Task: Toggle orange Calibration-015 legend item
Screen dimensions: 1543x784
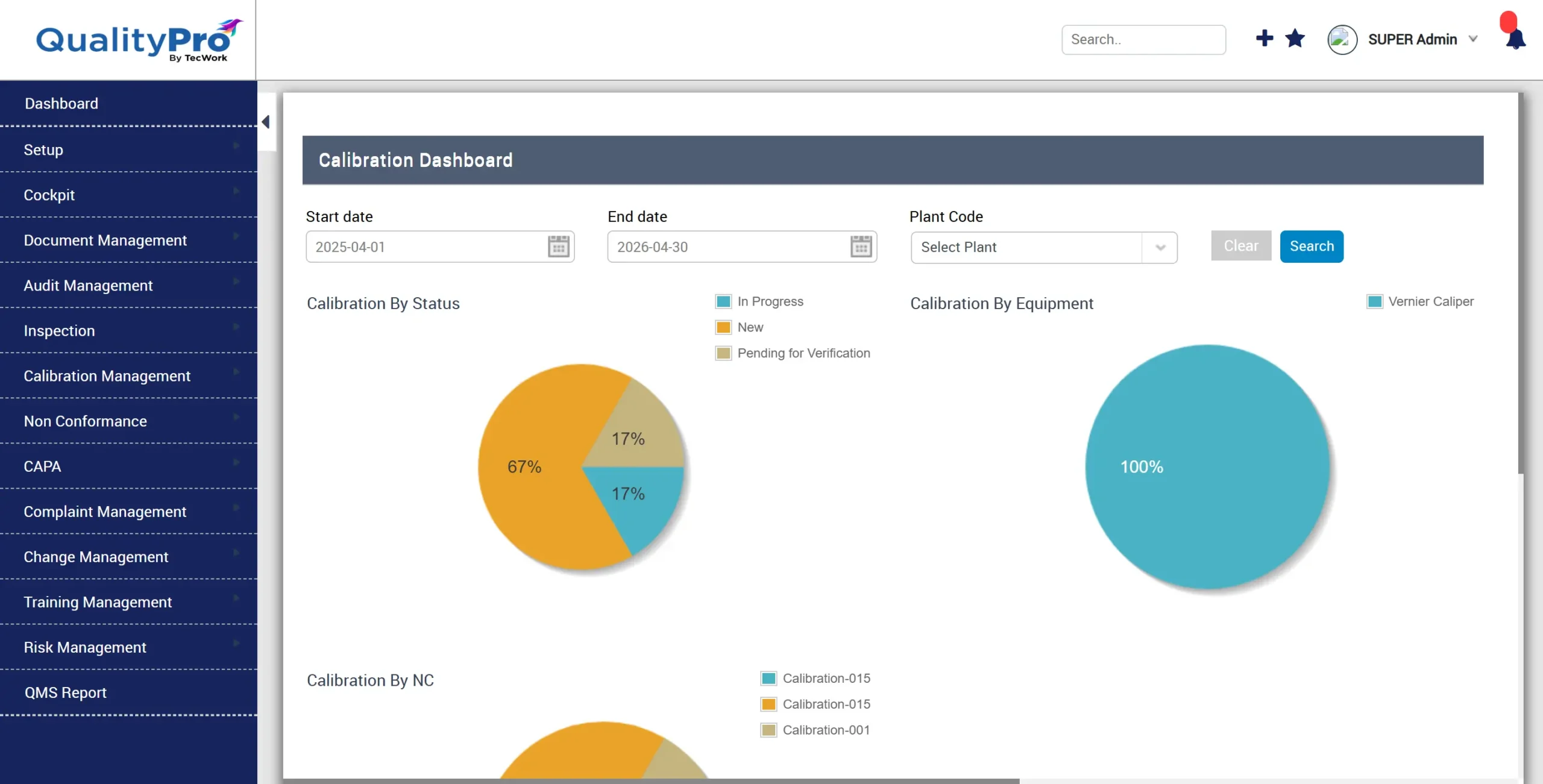Action: [815, 704]
